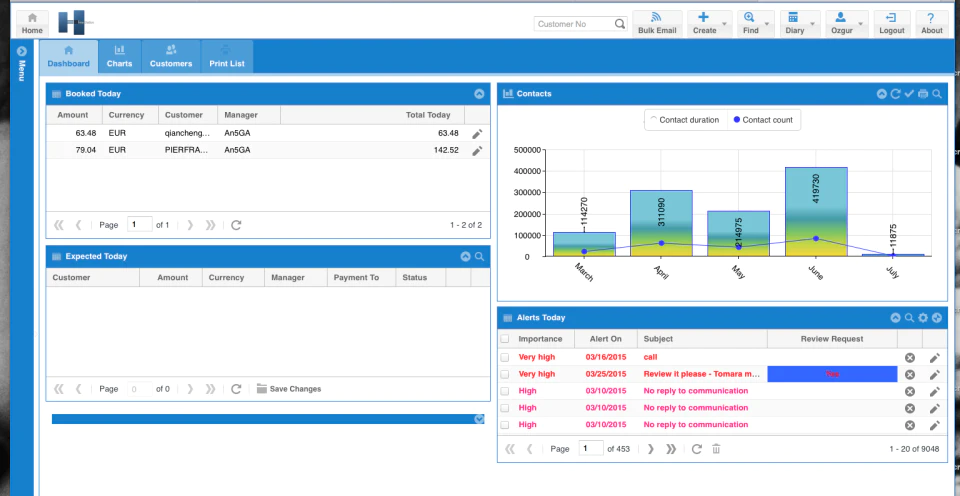960x496 pixels.
Task: Switch to the Charts tab
Action: click(x=119, y=56)
